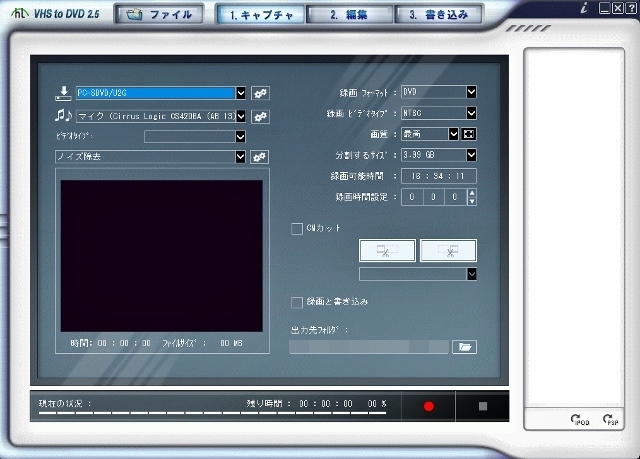Click the 時間 00:00:00 readout
This screenshot has width=640, height=459.
pyautogui.click(x=111, y=343)
